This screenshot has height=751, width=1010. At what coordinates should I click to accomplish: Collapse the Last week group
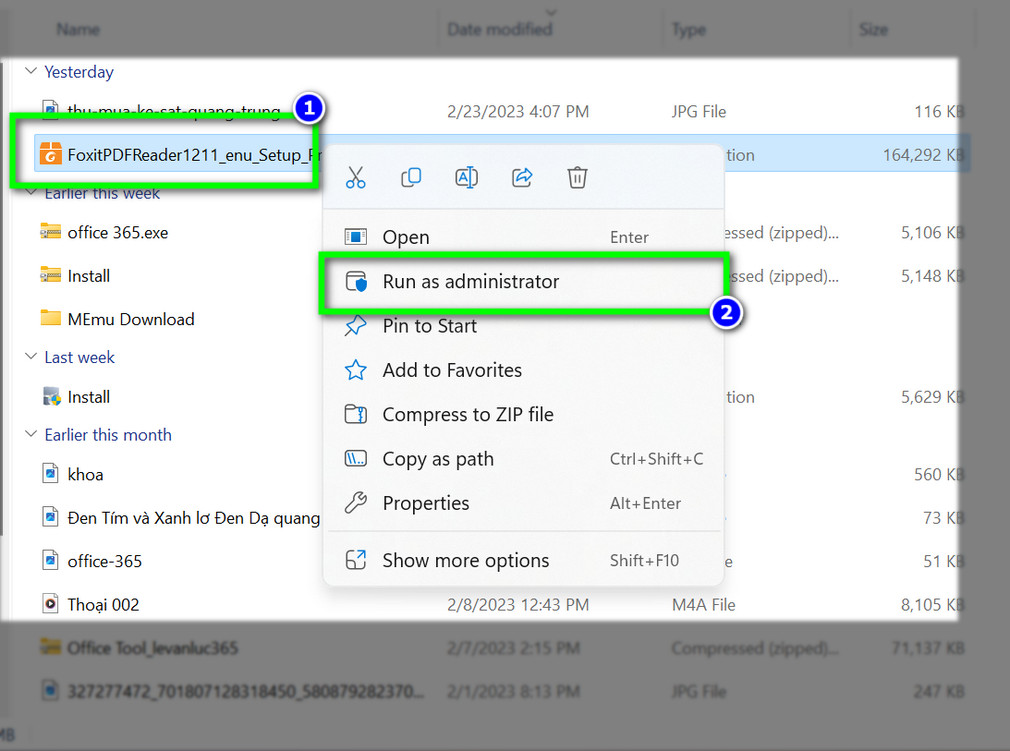coord(30,356)
